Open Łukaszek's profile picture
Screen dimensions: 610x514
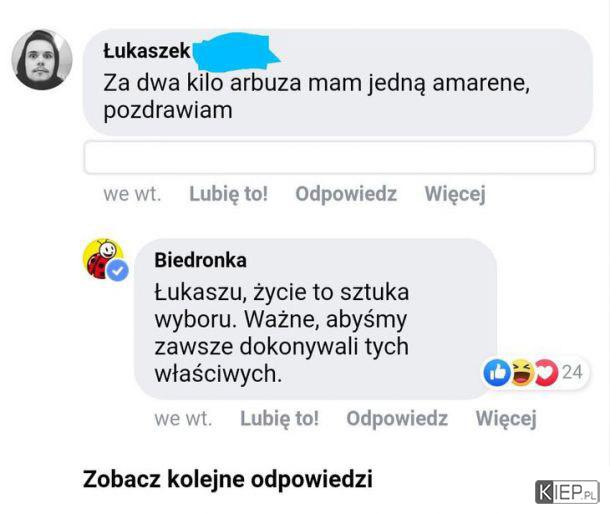pyautogui.click(x=42, y=60)
